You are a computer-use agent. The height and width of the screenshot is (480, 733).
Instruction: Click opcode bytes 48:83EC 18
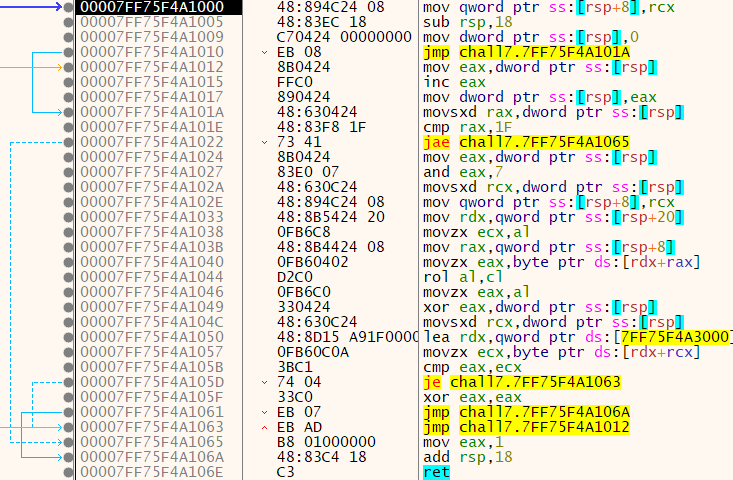click(x=322, y=22)
